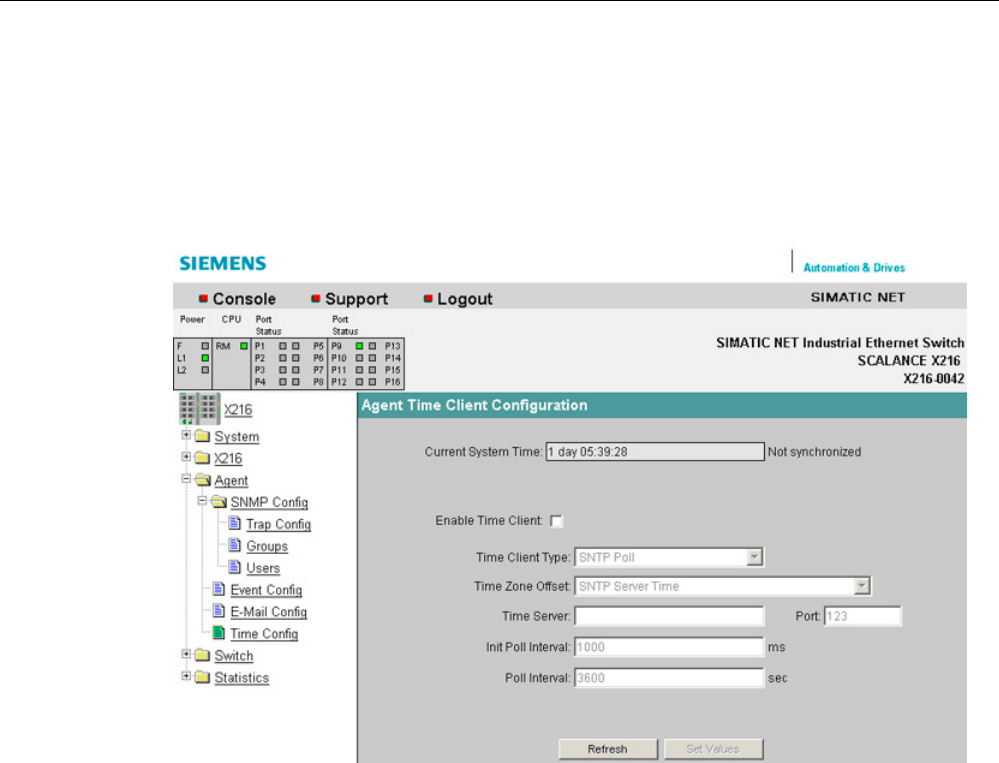Click the 'Not synchronized' status text
Image resolution: width=999 pixels, height=763 pixels.
pos(814,452)
